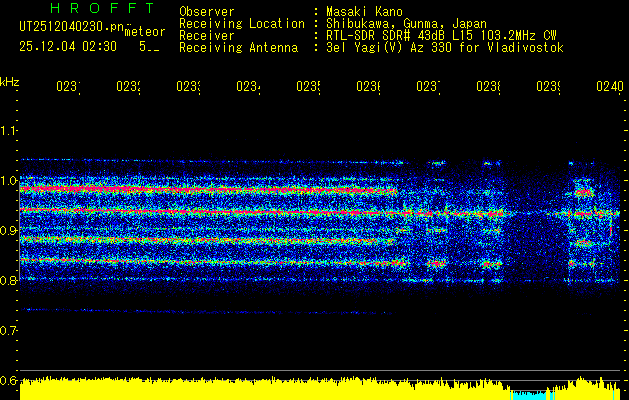This screenshot has height=400, width=629.
Task: Click the 0234 time marker
Action: [x=248, y=87]
